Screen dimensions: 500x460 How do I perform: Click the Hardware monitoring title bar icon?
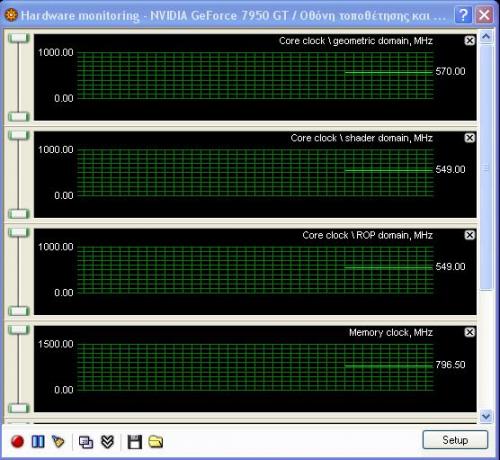[x=11, y=15]
